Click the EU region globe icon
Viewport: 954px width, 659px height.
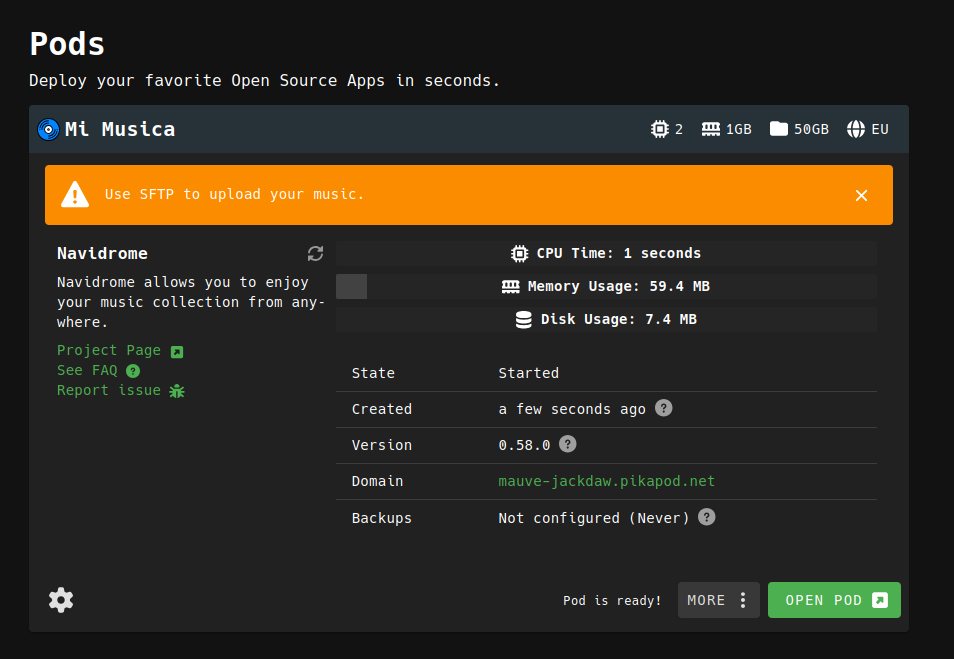856,129
